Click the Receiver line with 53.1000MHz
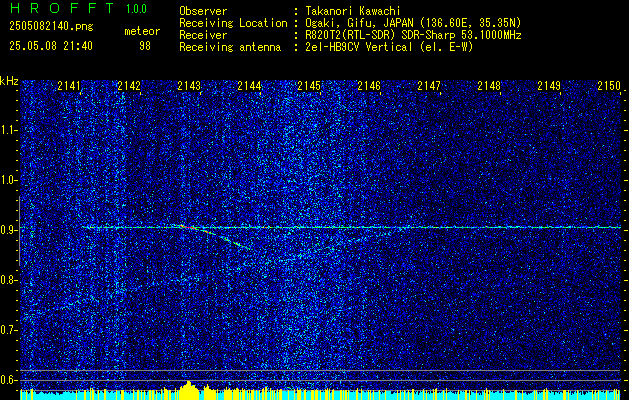 [x=350, y=35]
